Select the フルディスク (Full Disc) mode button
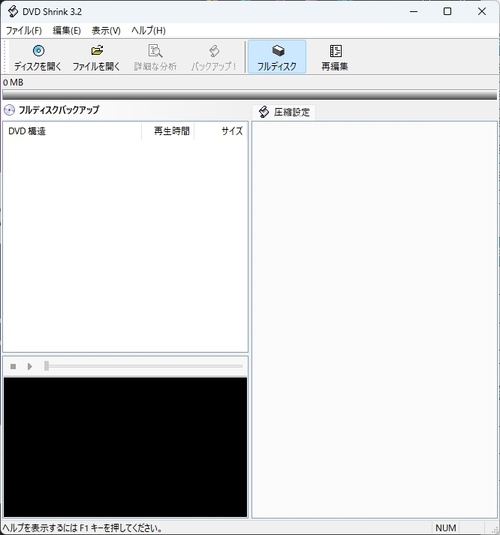 (277, 57)
